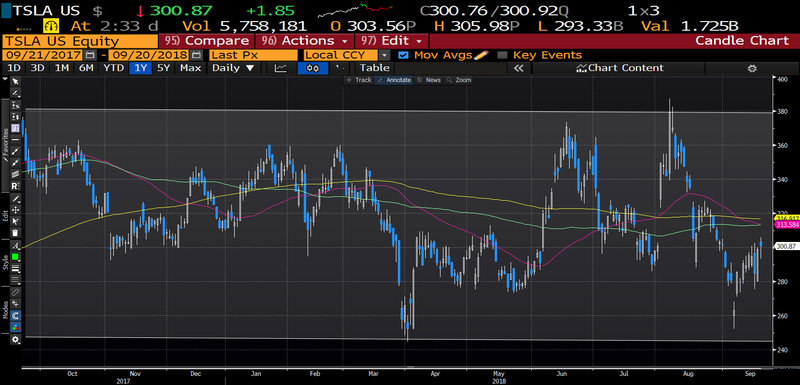Select the Max range tab
This screenshot has height=385, width=800.
(x=190, y=68)
